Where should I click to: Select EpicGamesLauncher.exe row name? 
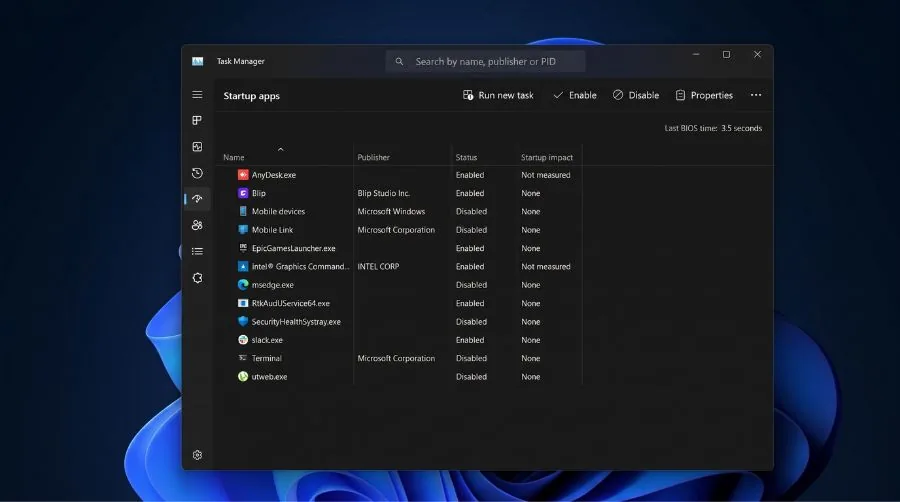coord(293,248)
